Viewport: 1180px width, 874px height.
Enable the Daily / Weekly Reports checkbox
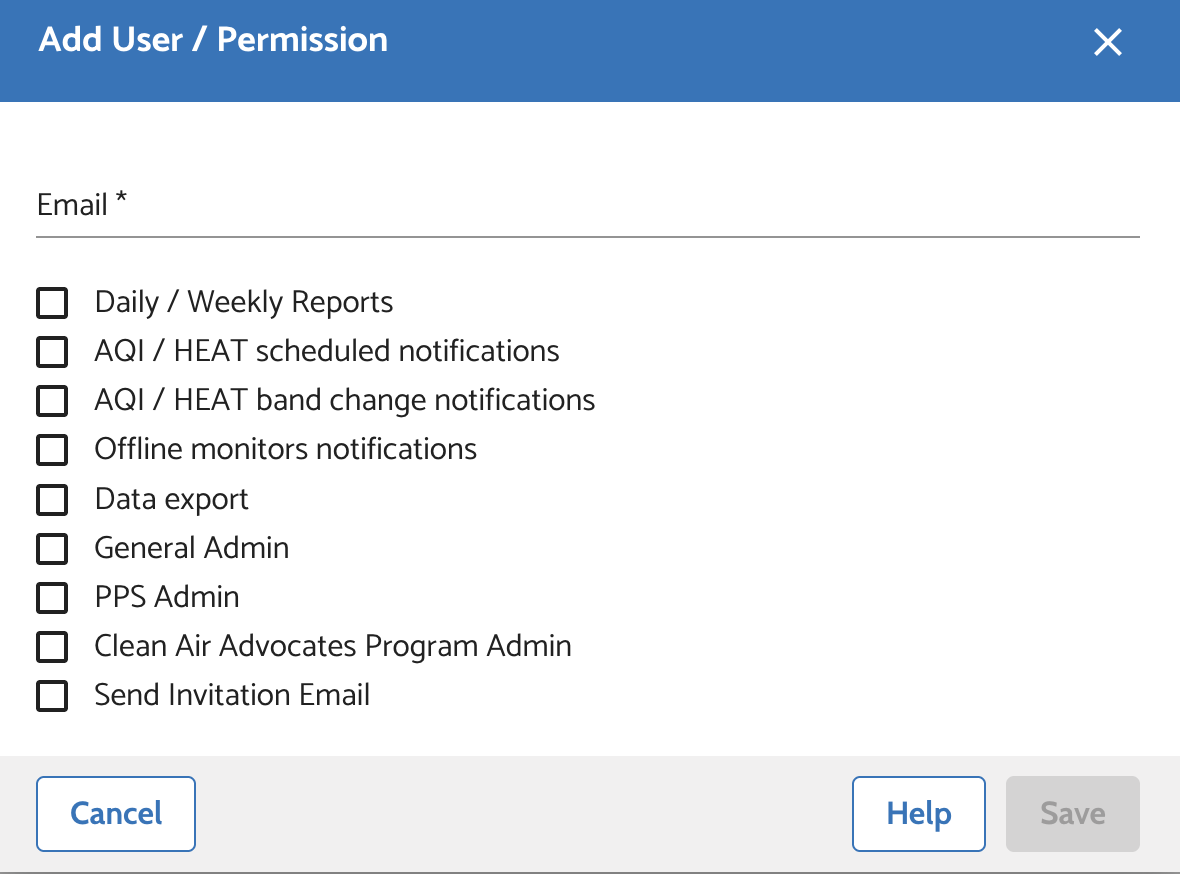click(52, 303)
